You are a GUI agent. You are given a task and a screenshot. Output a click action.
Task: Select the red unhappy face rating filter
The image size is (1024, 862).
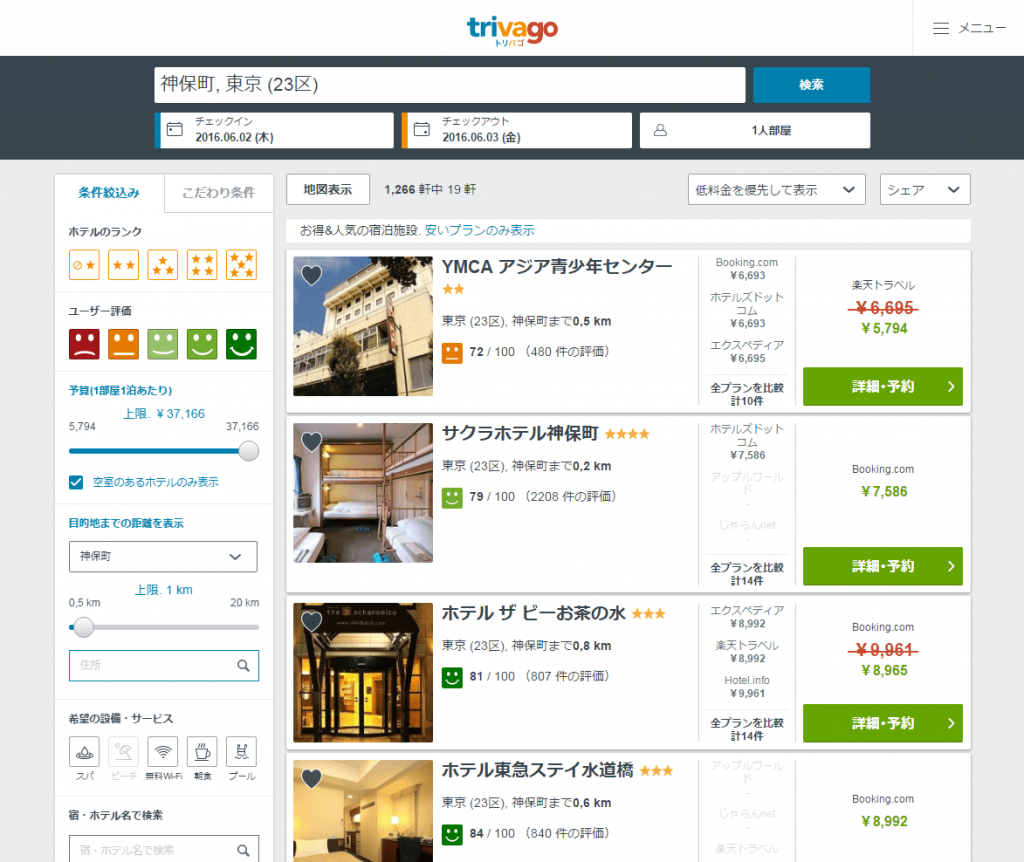pos(84,344)
